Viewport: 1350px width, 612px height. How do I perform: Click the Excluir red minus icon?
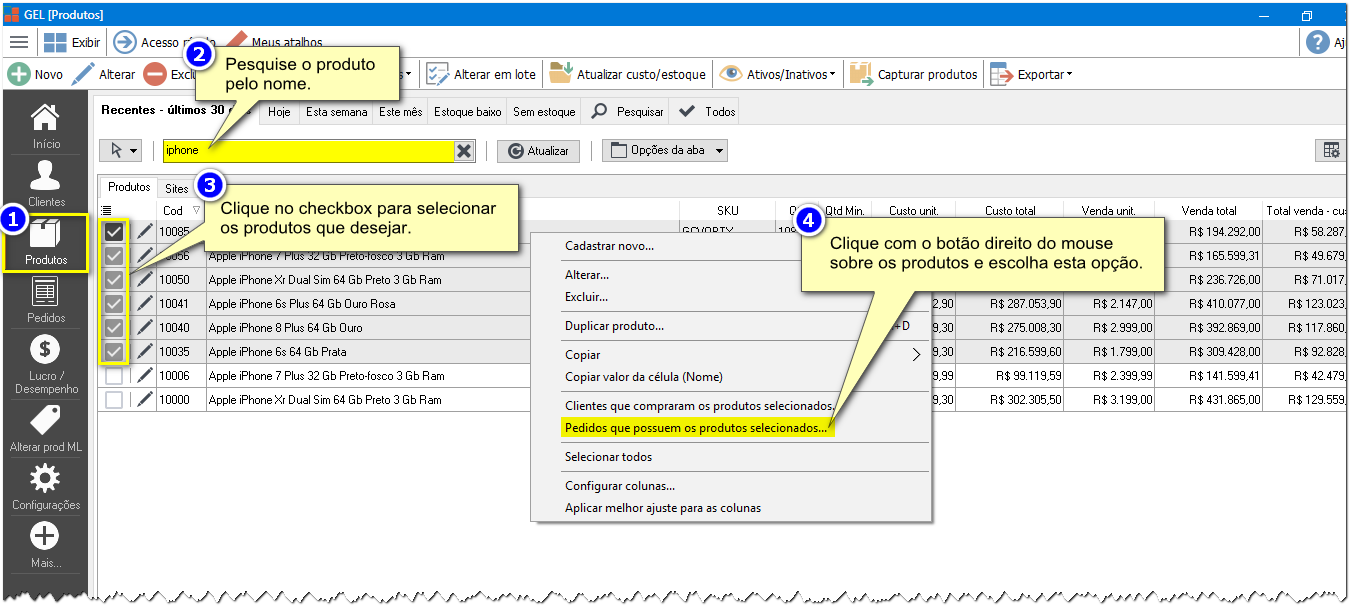(x=154, y=74)
